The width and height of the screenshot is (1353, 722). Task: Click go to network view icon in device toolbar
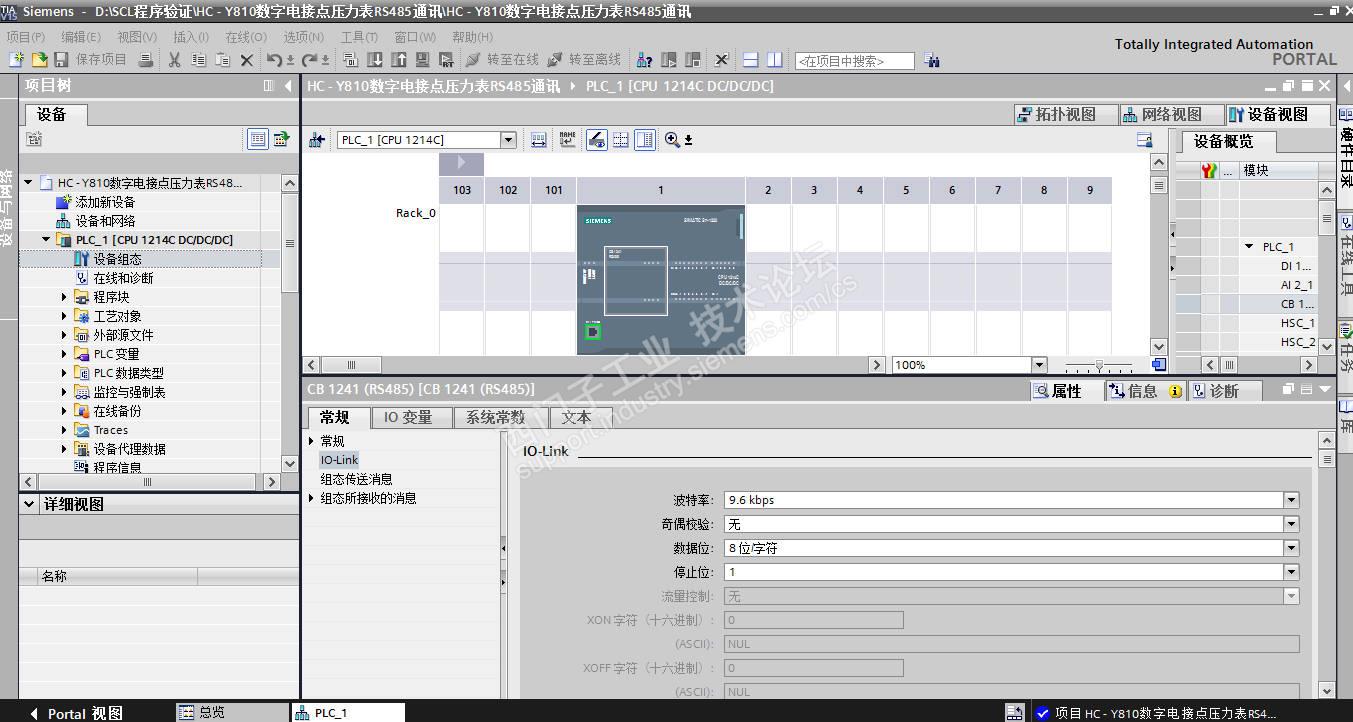(x=317, y=140)
